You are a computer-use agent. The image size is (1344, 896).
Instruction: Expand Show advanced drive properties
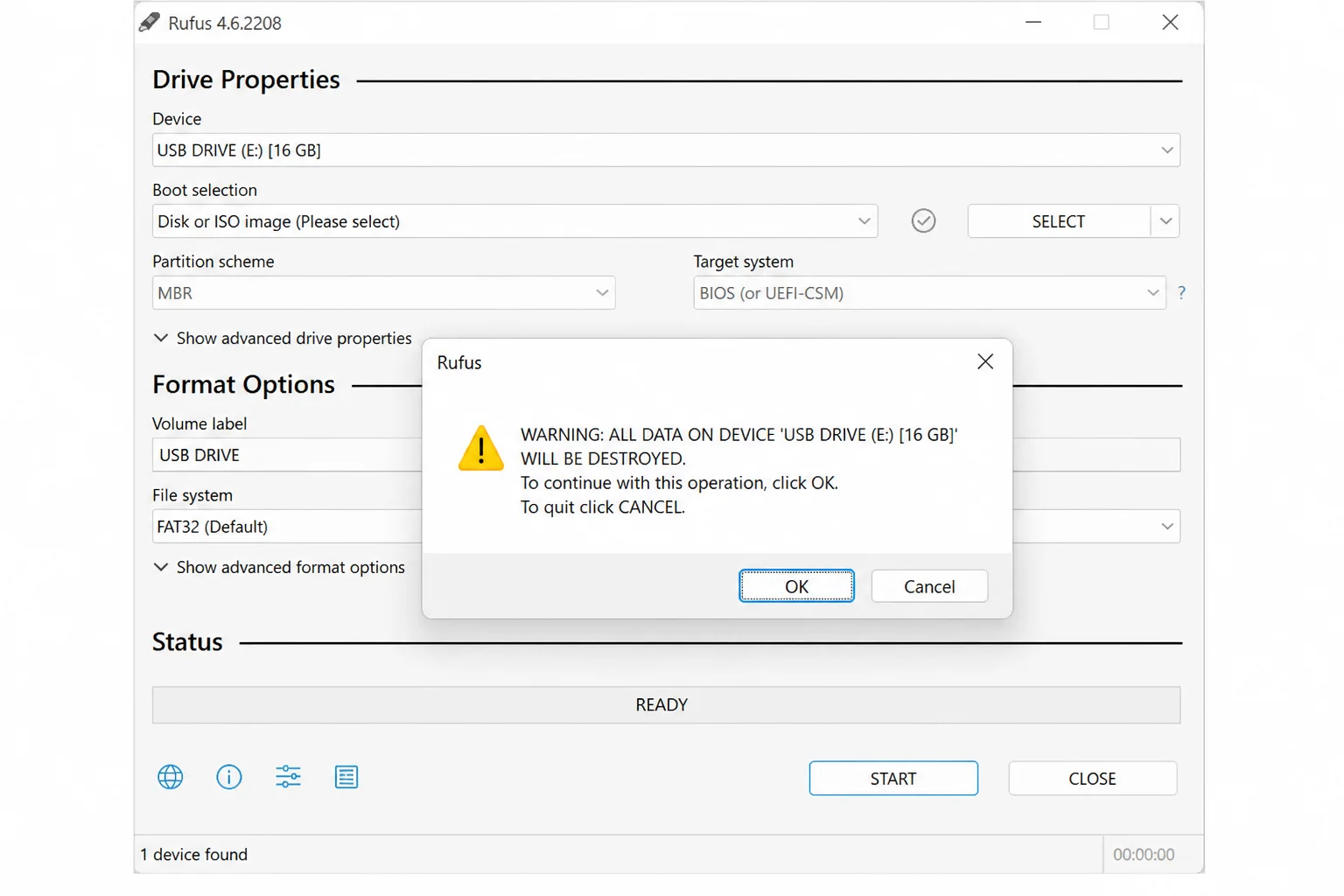click(x=283, y=339)
